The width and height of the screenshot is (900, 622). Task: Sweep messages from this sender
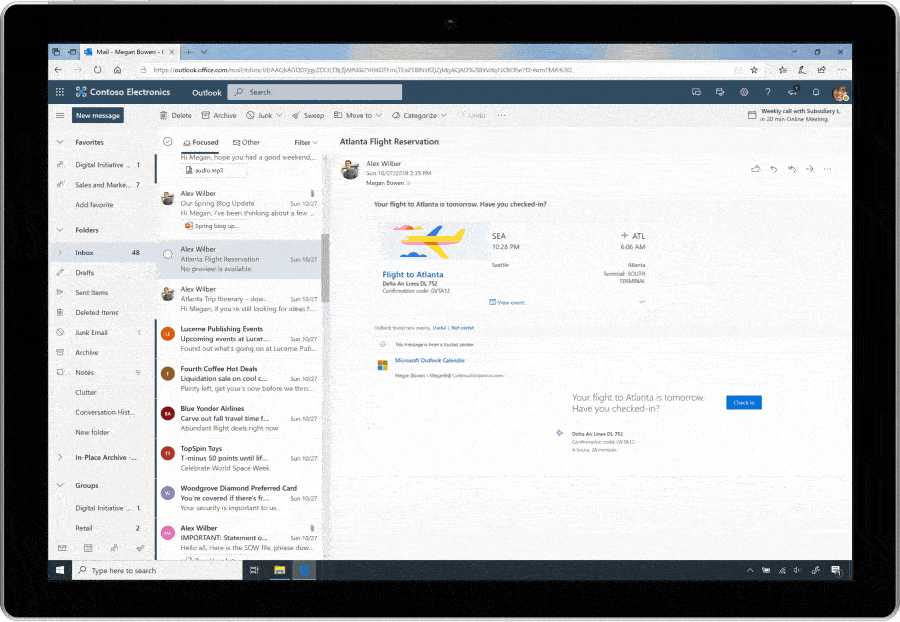coord(308,115)
